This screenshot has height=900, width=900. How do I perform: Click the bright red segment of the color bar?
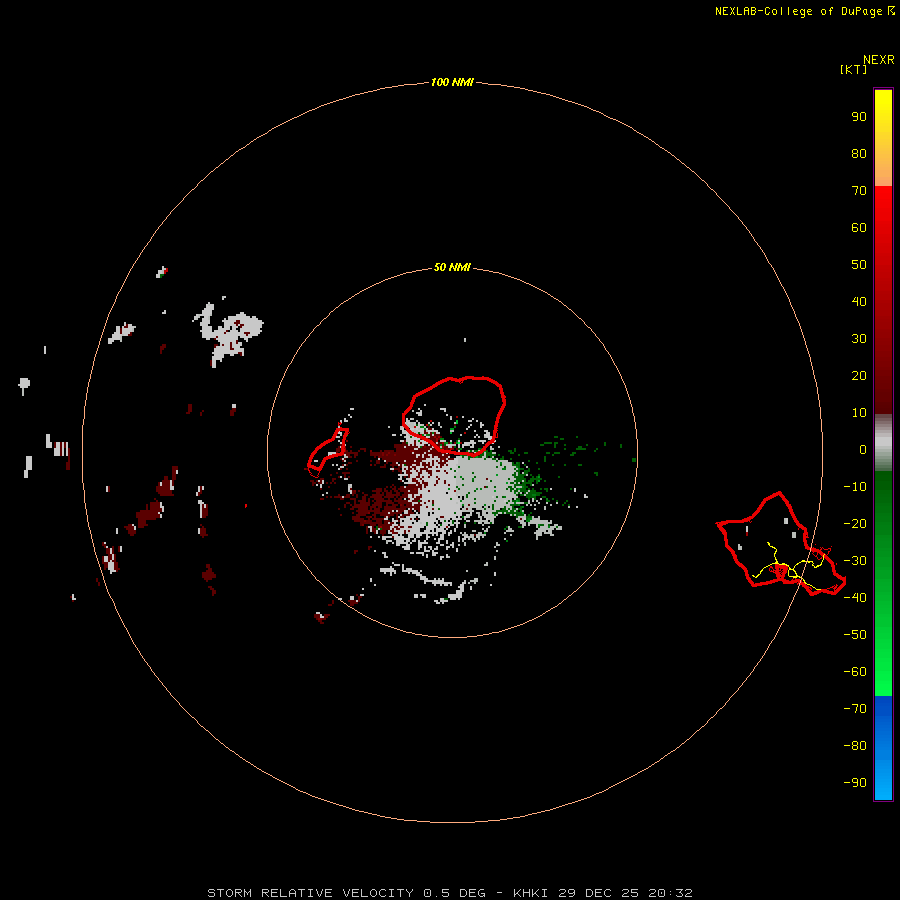pyautogui.click(x=883, y=300)
